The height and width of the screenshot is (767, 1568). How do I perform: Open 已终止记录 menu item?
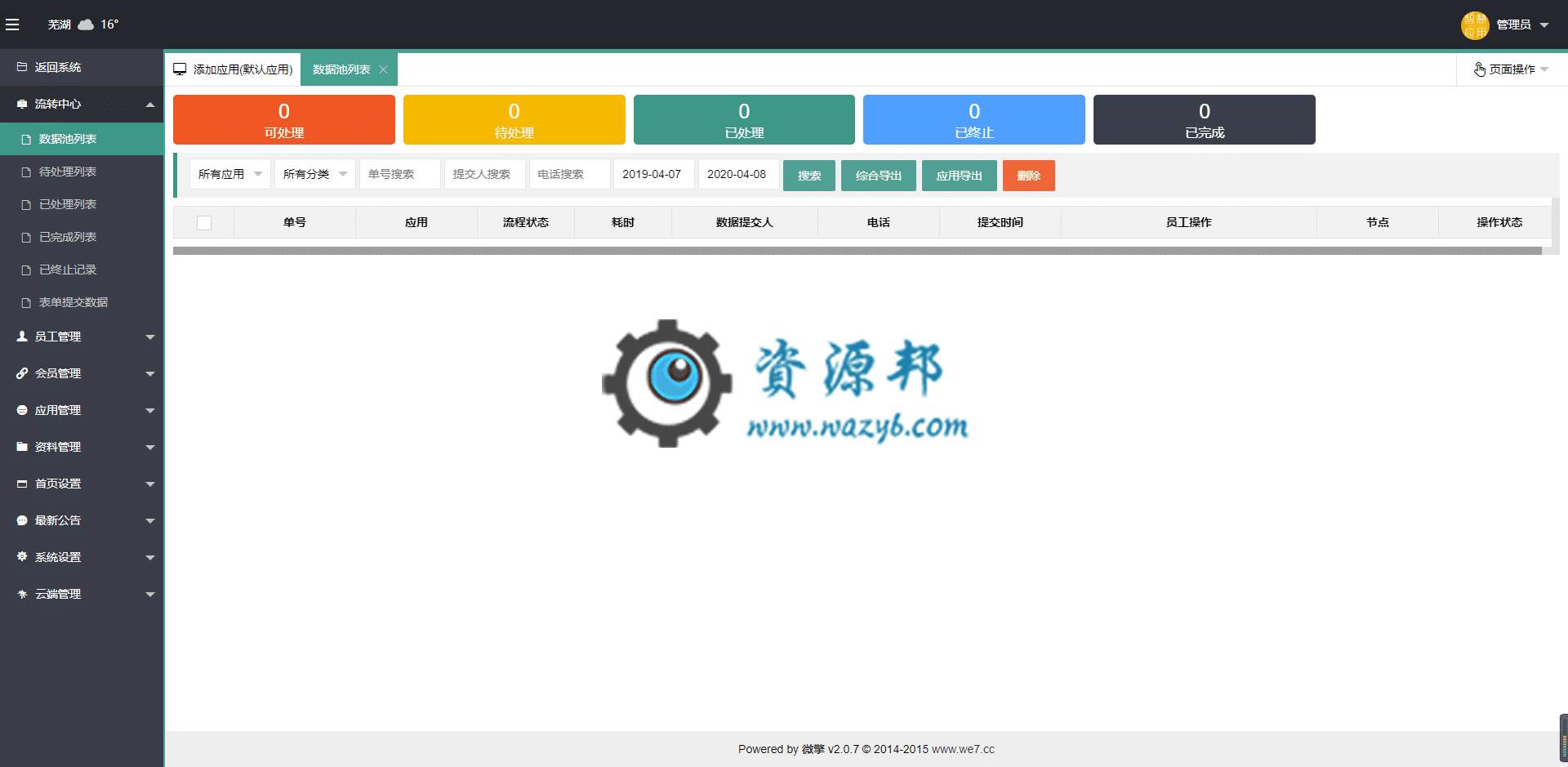click(82, 270)
